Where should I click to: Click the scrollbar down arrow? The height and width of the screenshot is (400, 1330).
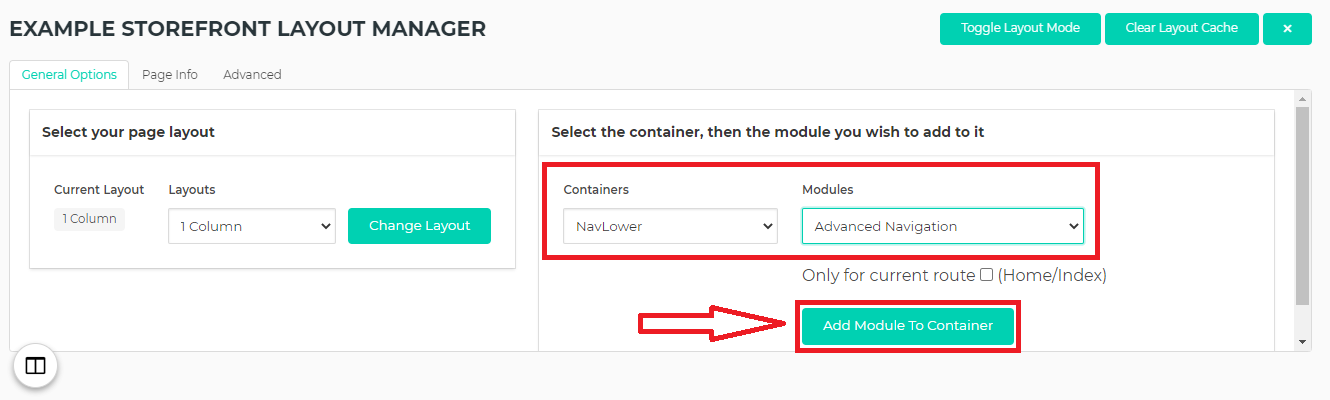(x=1302, y=342)
